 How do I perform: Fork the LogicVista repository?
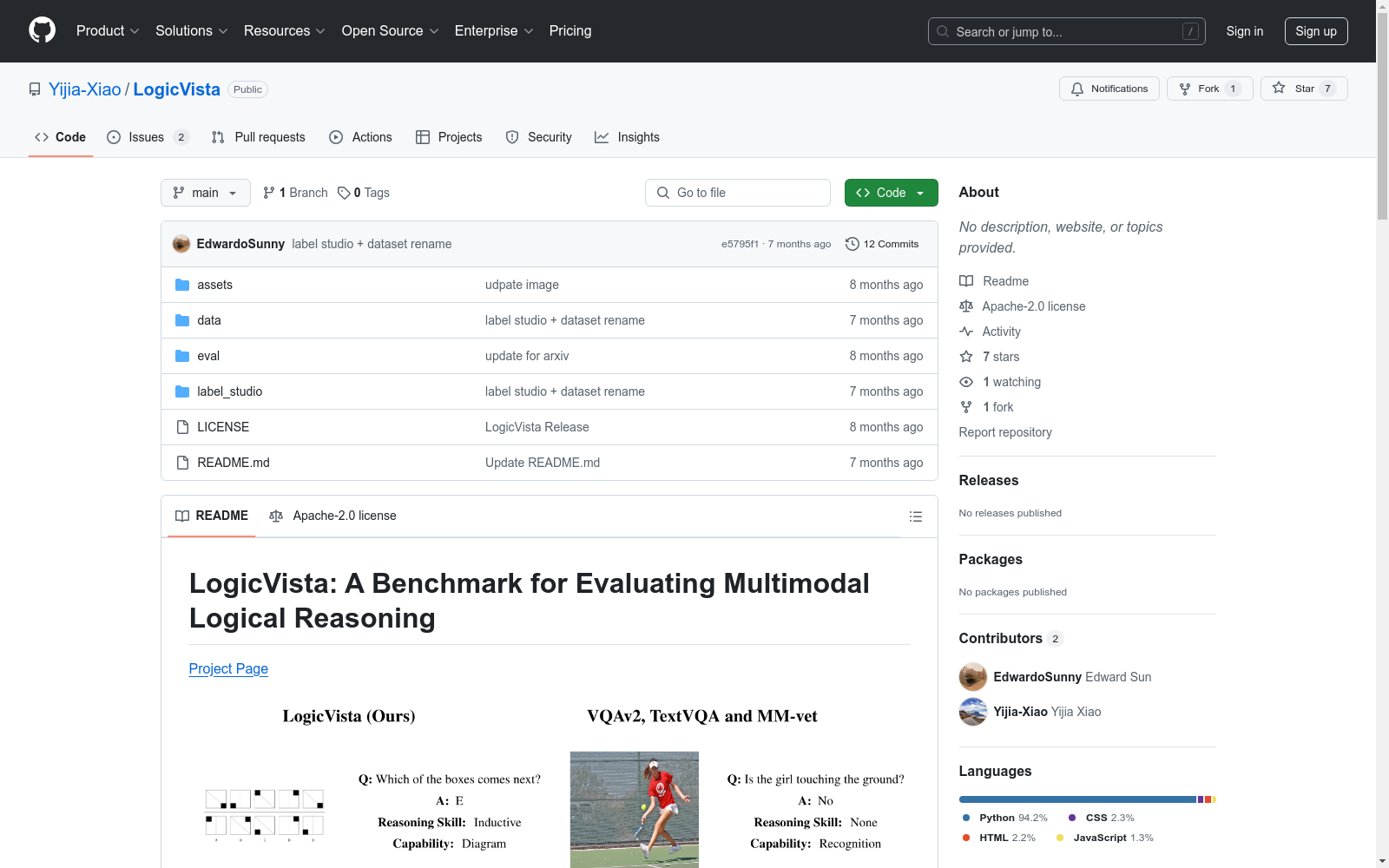(x=1209, y=89)
